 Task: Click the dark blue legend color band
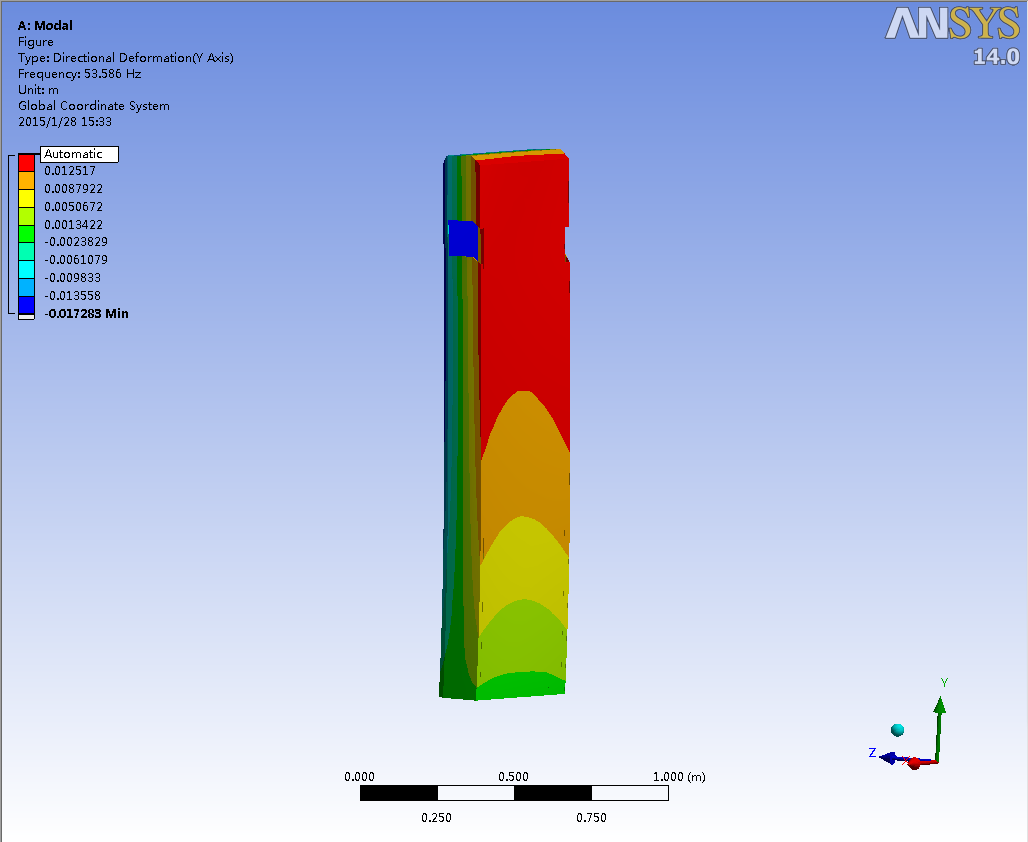tap(26, 305)
